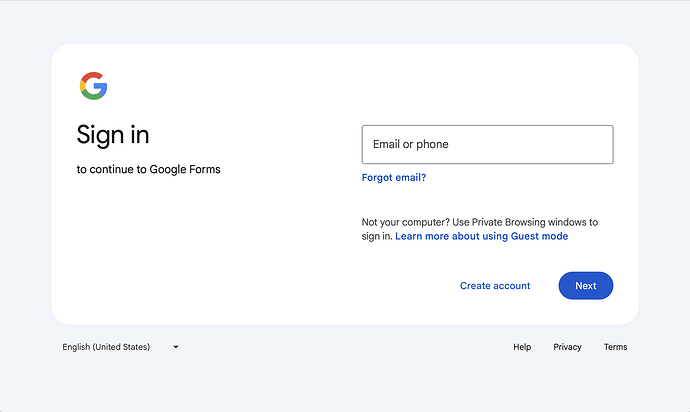Click the Sign in heading
The image size is (690, 412).
coord(113,134)
